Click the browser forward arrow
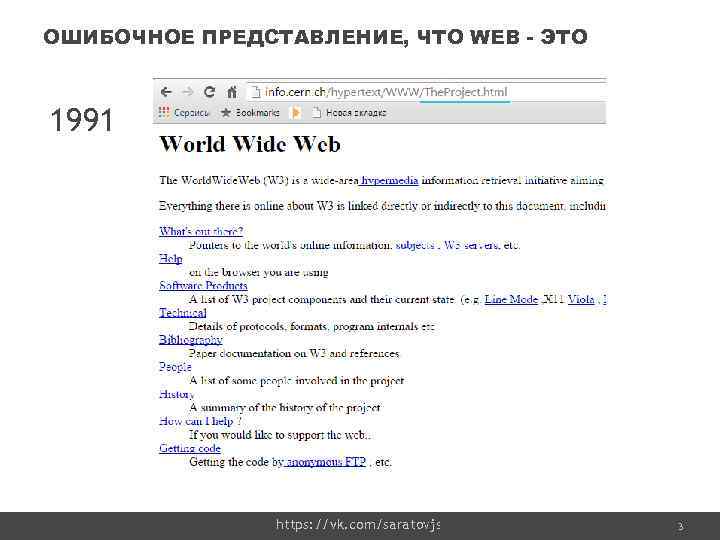Screen dimensions: 720x540 pos(187,92)
